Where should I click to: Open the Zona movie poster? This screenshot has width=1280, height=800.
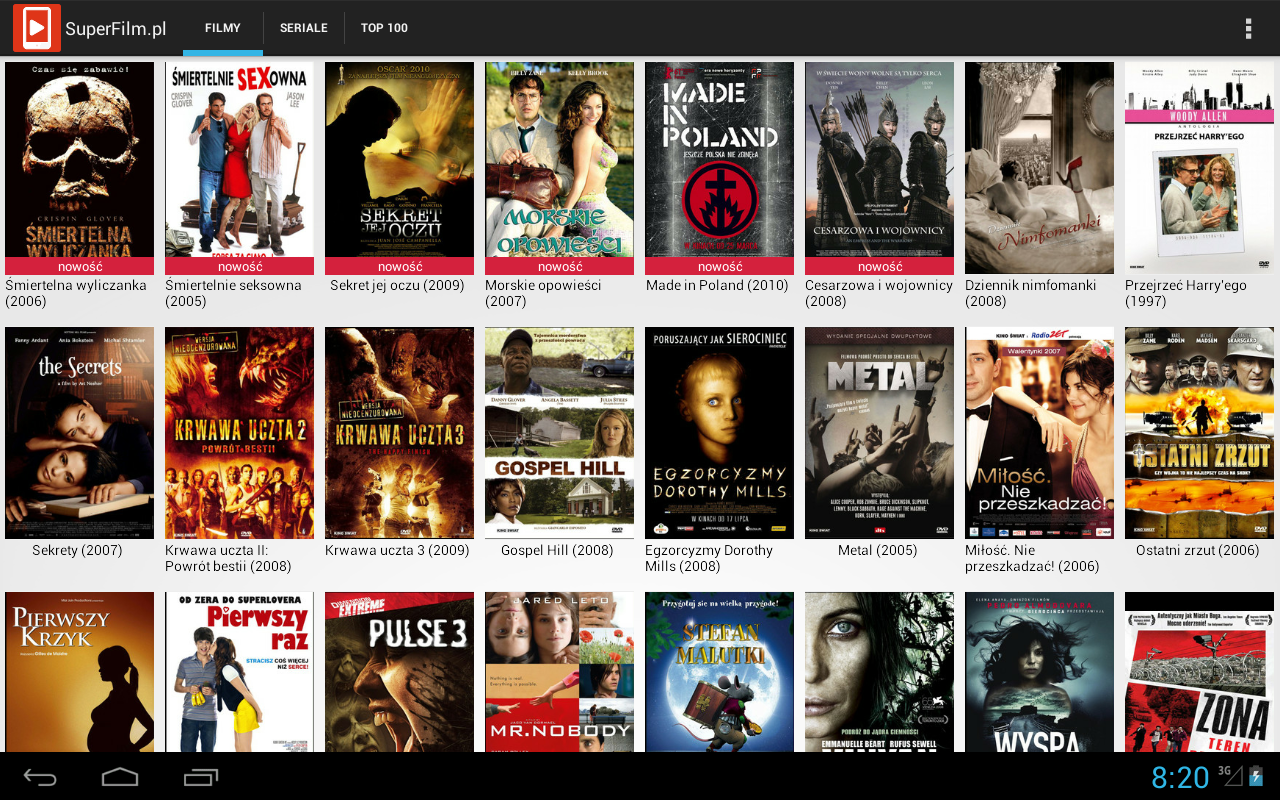(x=1200, y=672)
